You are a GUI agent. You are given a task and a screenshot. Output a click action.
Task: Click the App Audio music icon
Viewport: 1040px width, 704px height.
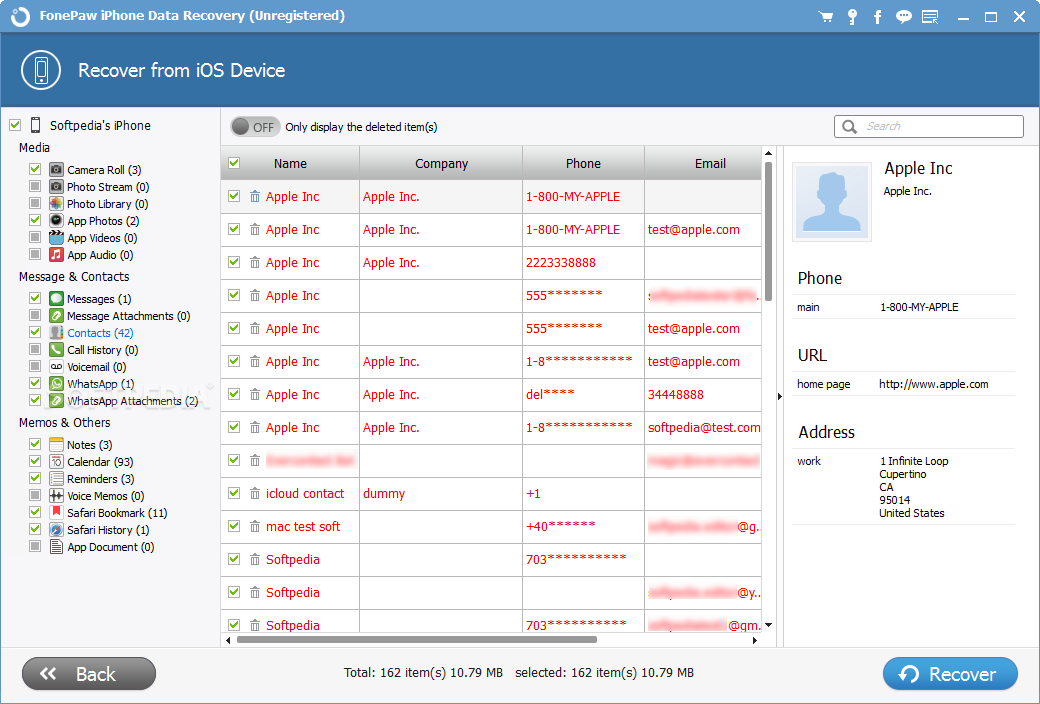(x=56, y=255)
